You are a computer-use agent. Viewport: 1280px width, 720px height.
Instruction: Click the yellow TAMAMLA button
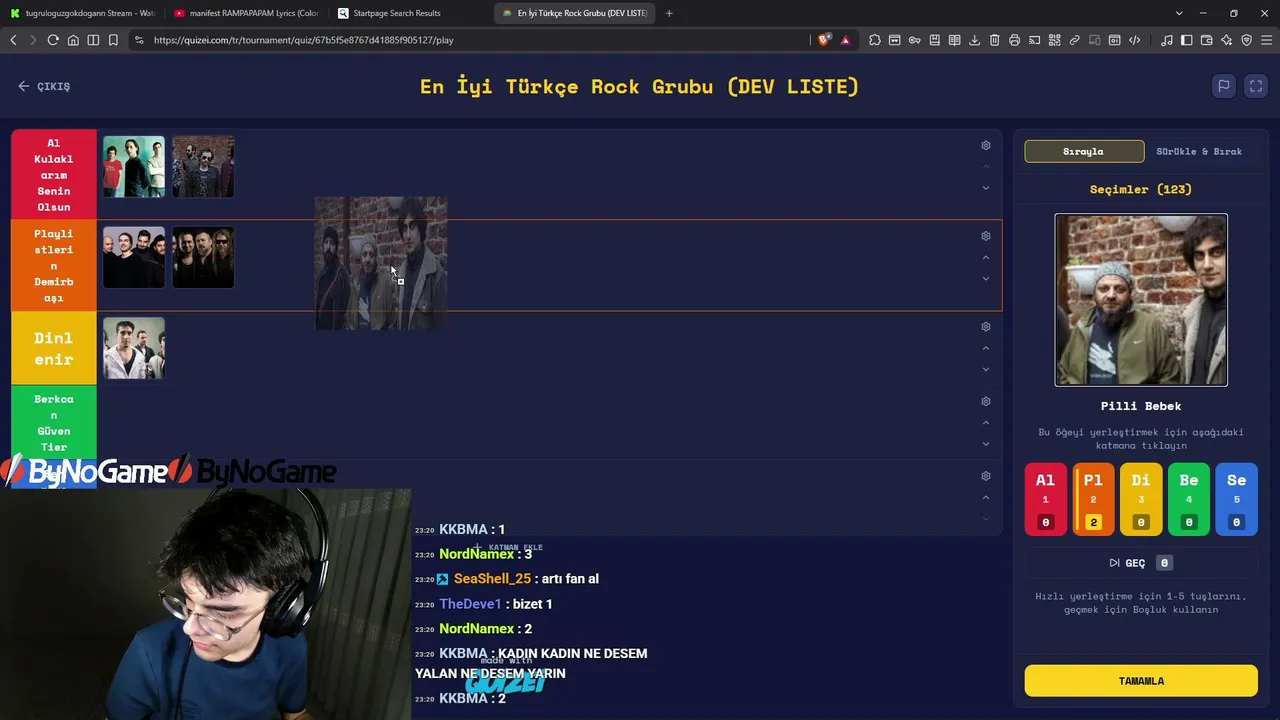pyautogui.click(x=1141, y=681)
